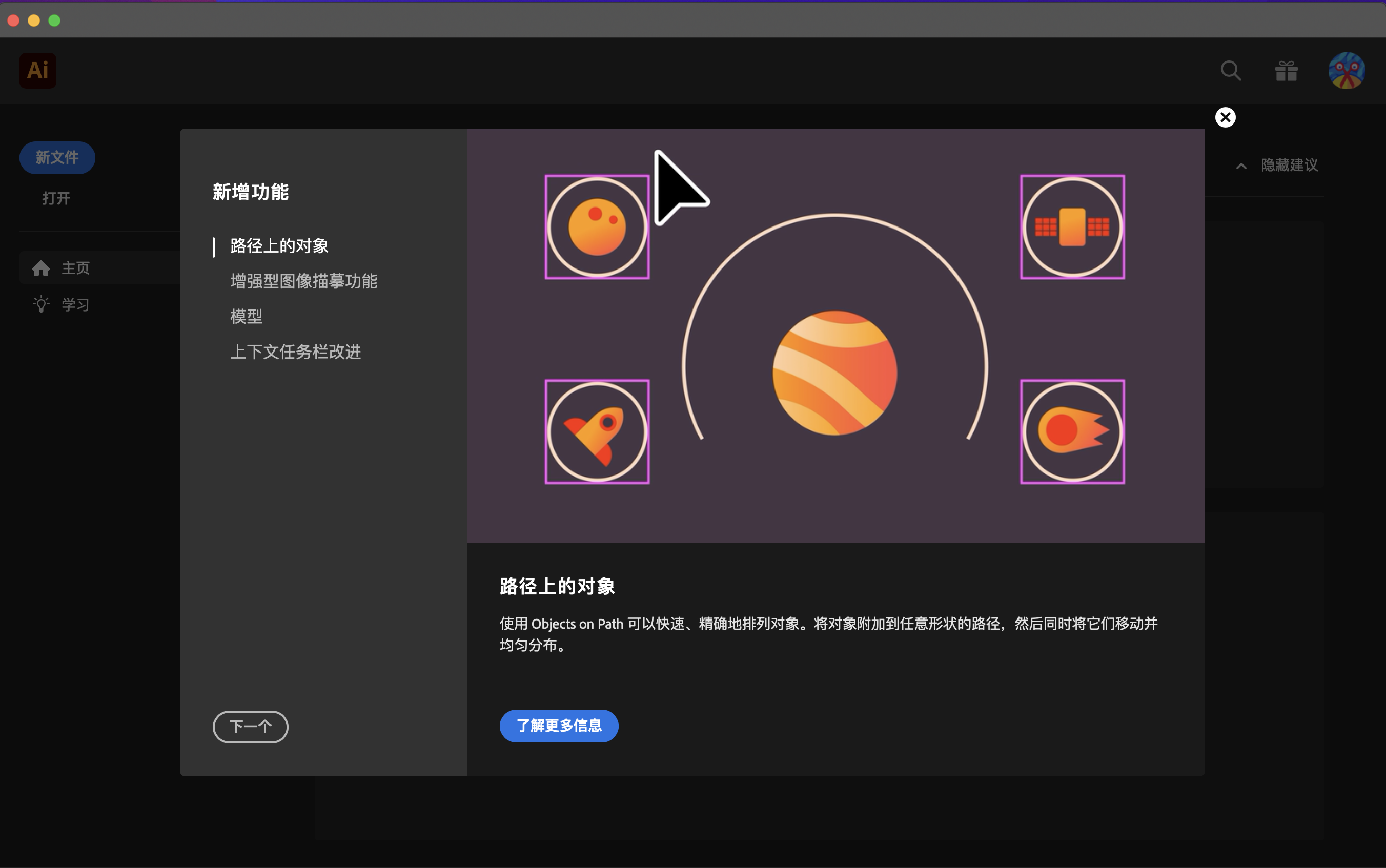Screen dimensions: 1386x868
Task: Click the 了解更多信息 button
Action: 559,726
